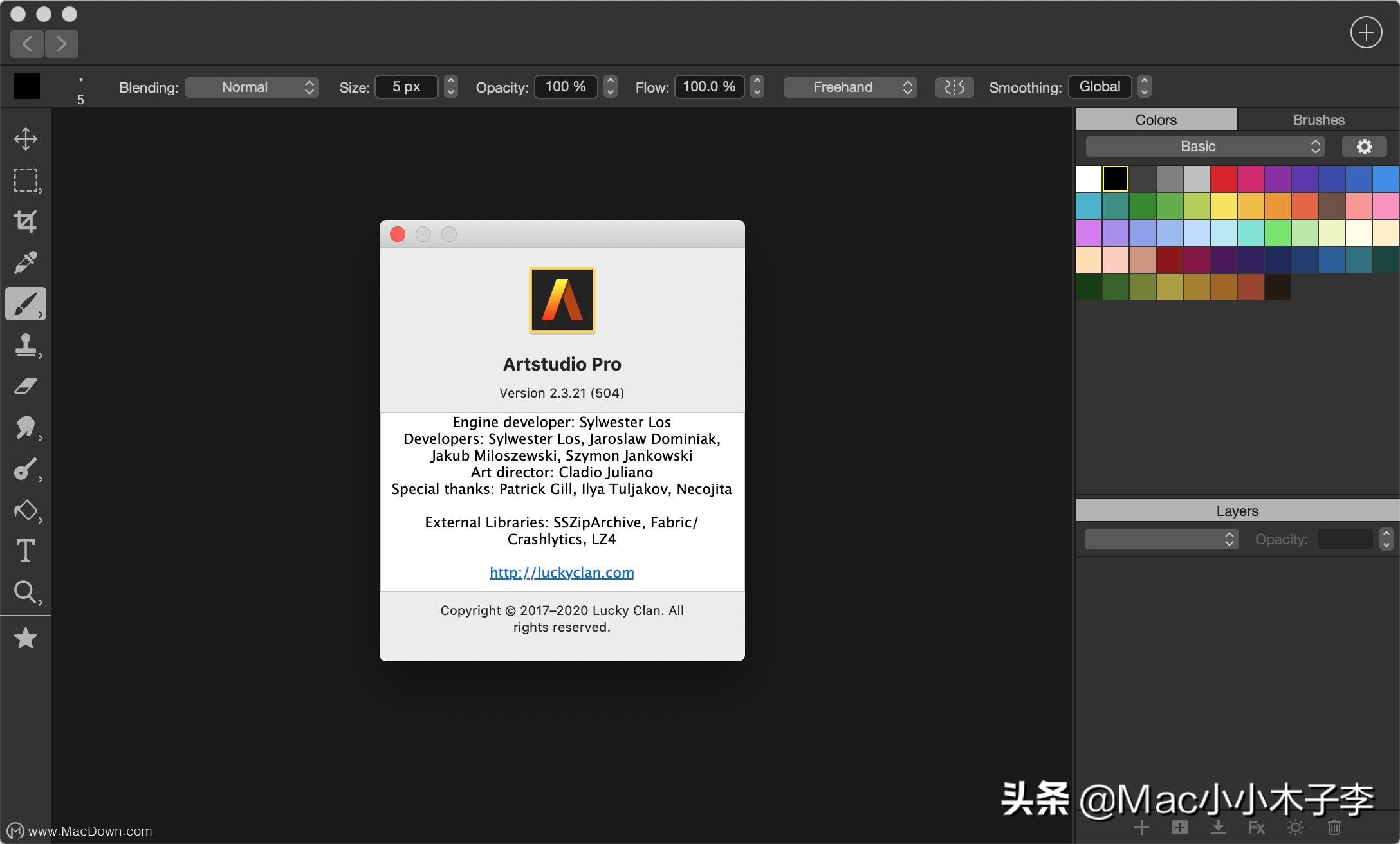Switch to the Colors tab
The height and width of the screenshot is (844, 1400).
1156,120
